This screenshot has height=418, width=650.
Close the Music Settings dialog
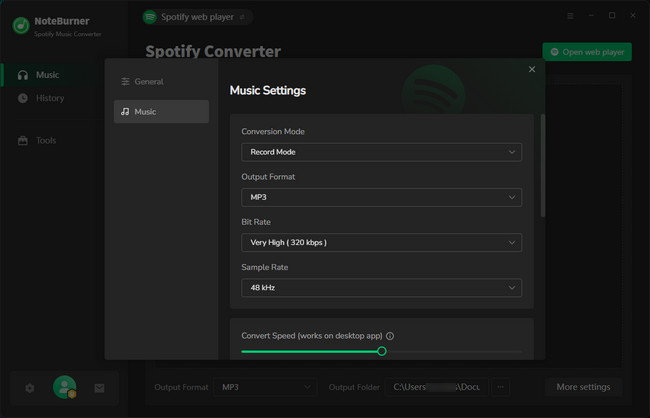tap(532, 69)
